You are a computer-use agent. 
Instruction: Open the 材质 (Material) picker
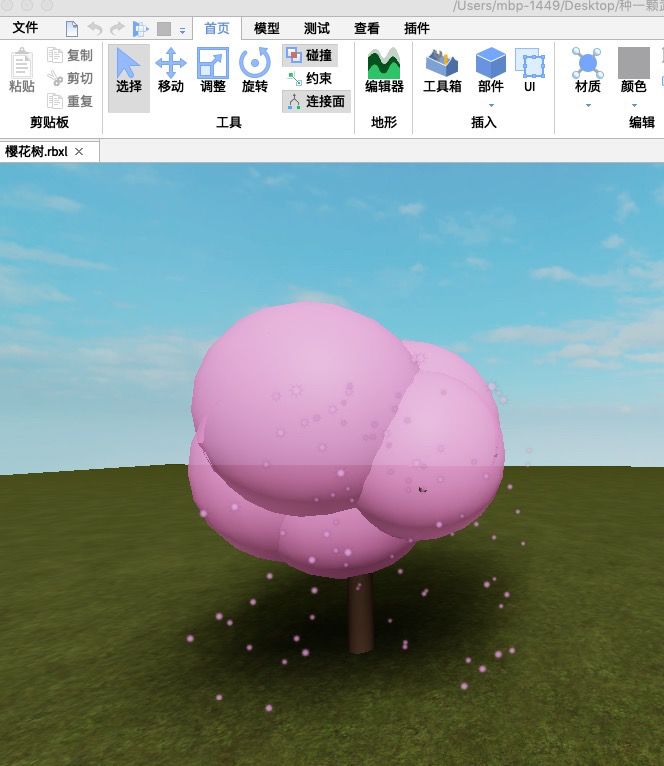pyautogui.click(x=588, y=70)
